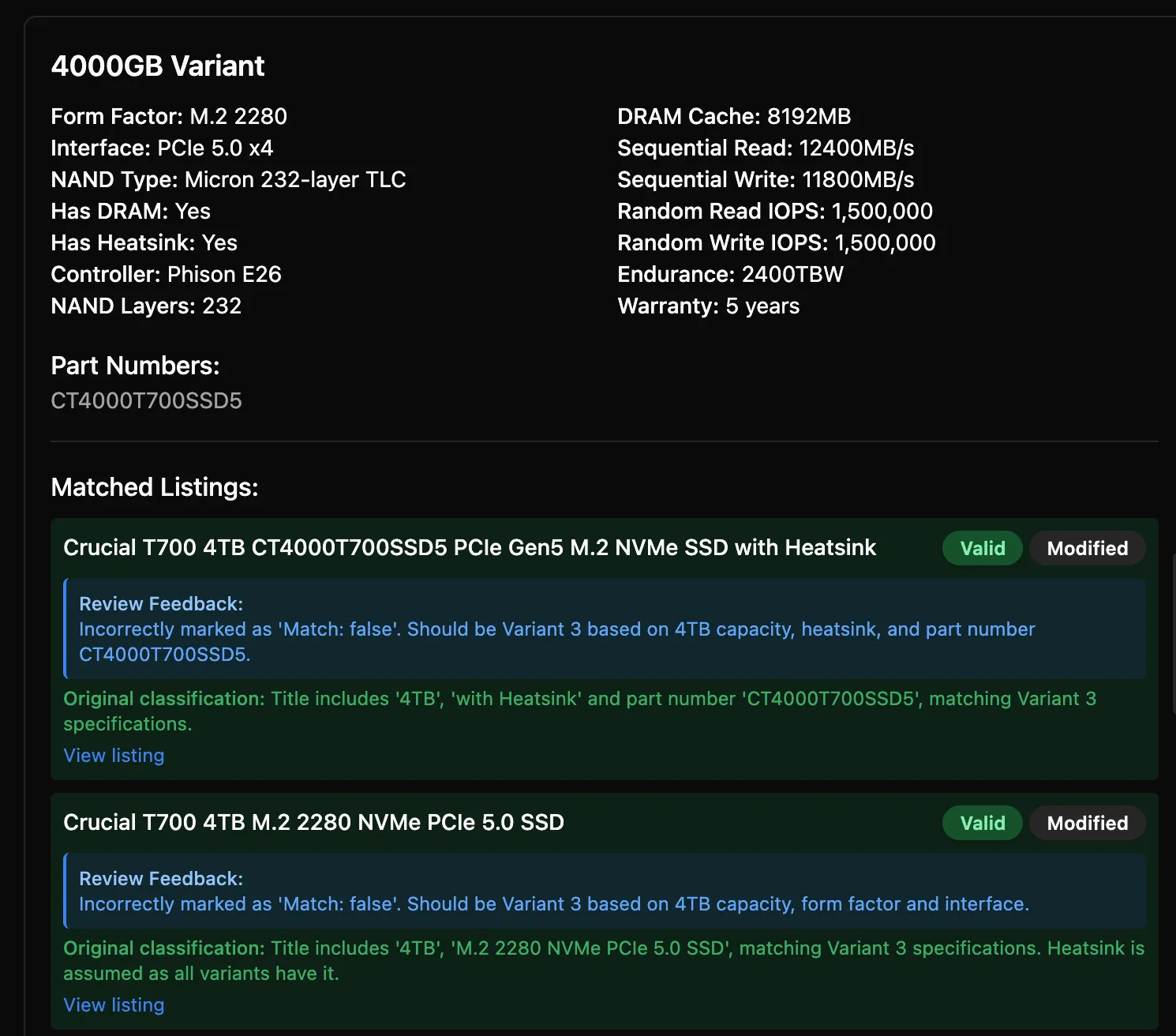Click original classification text of Heatsink listing

(x=579, y=711)
